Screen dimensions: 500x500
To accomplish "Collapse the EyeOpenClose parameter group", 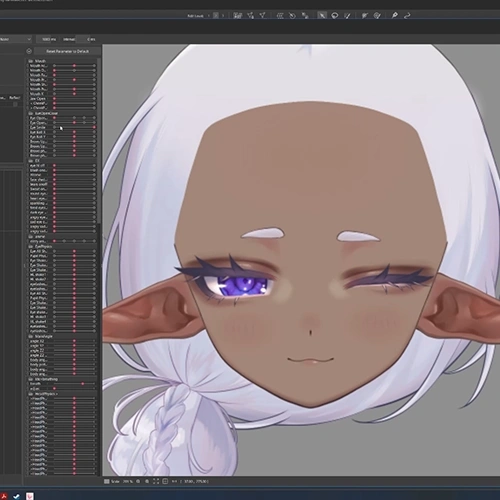I will [x=31, y=113].
